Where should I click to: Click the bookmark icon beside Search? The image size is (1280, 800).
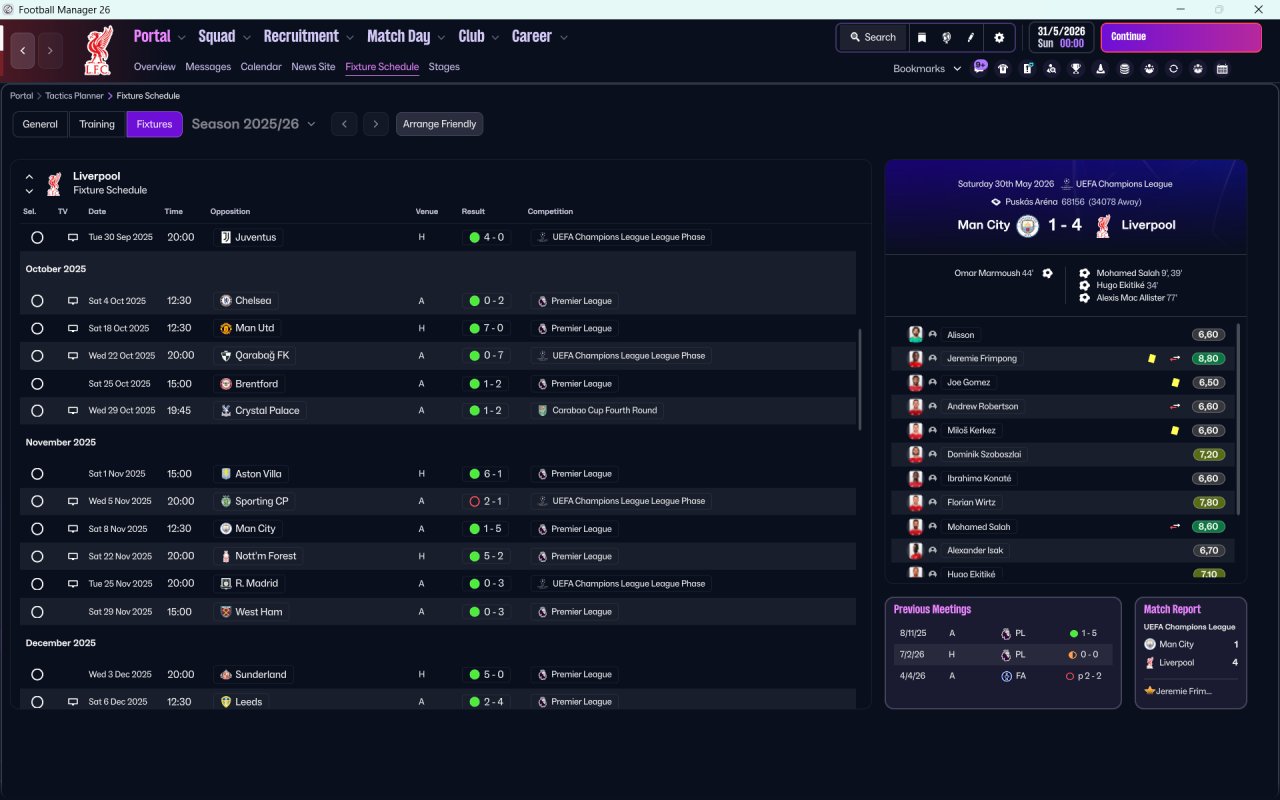922,38
